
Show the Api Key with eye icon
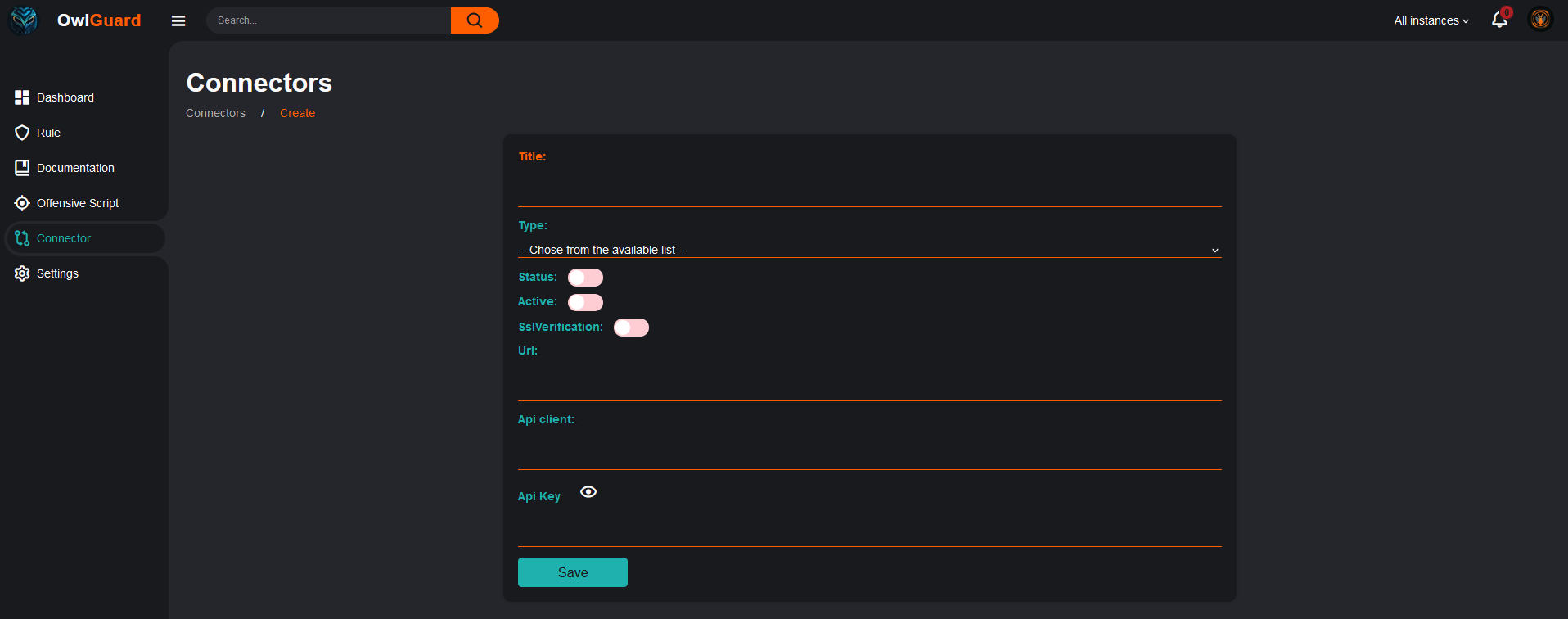[x=588, y=492]
